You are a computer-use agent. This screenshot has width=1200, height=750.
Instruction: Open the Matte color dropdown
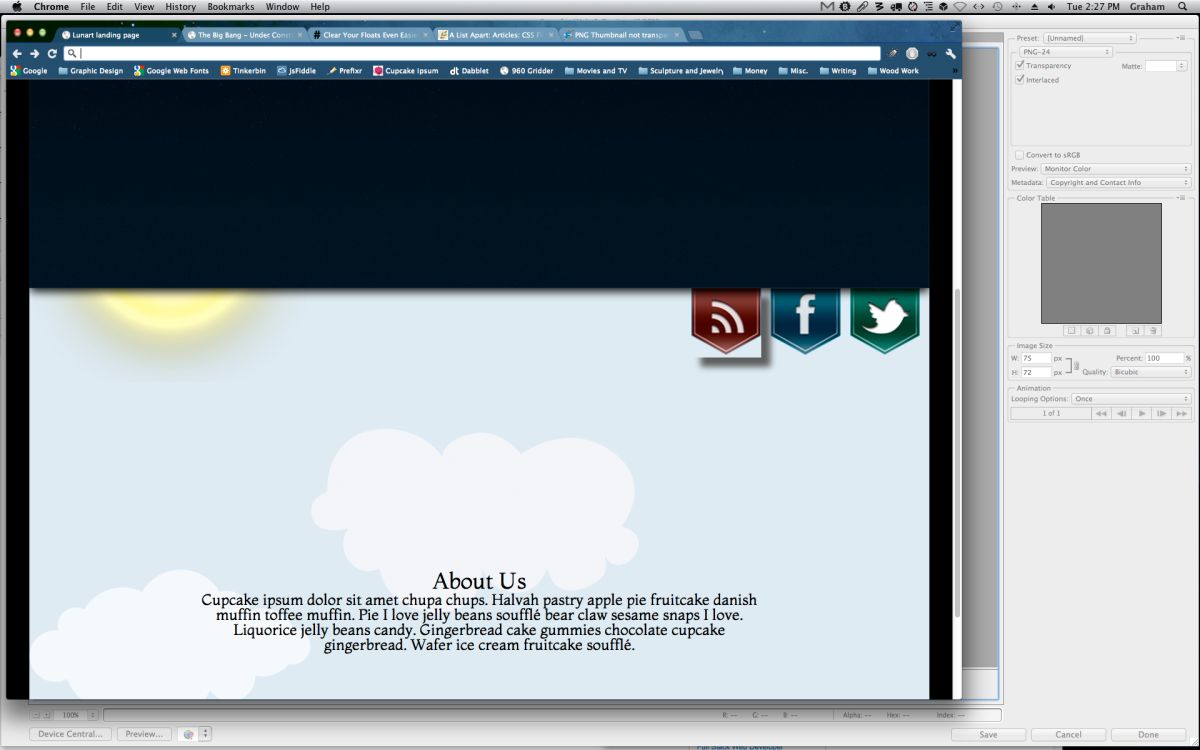(x=1166, y=66)
